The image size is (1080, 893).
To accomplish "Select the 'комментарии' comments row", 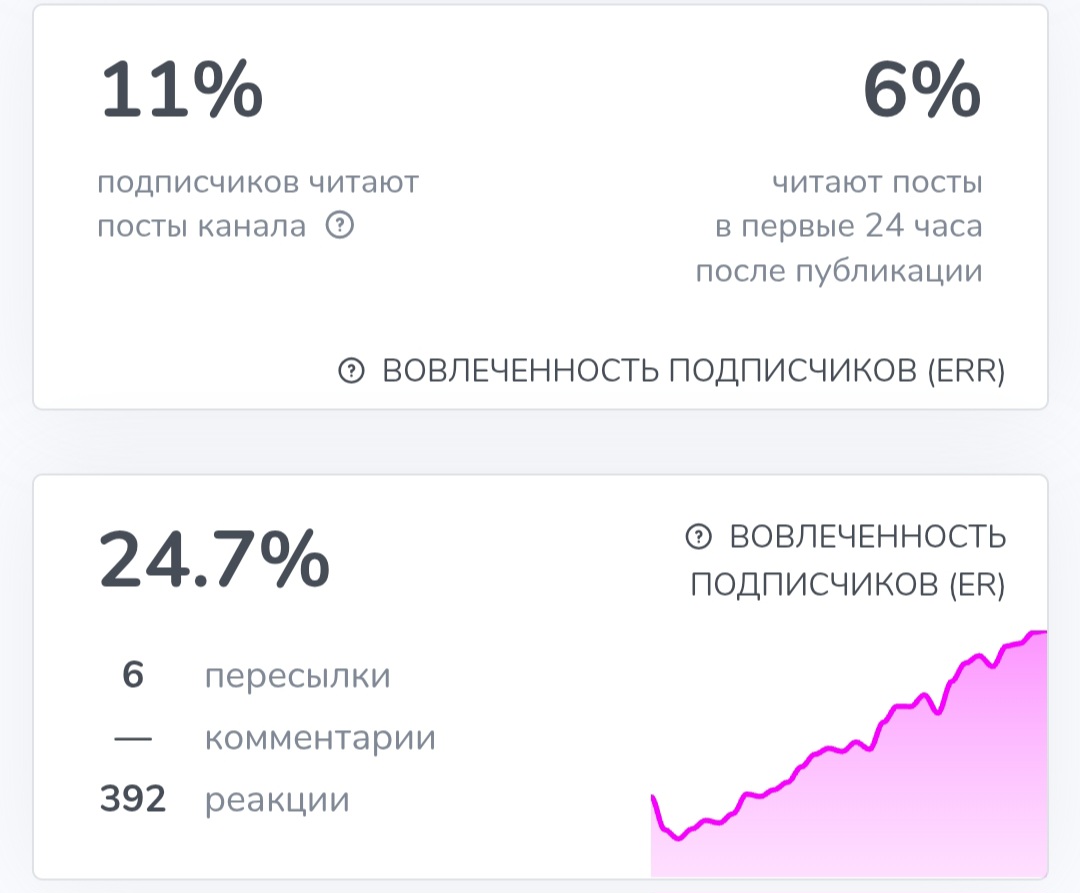I will tap(318, 738).
